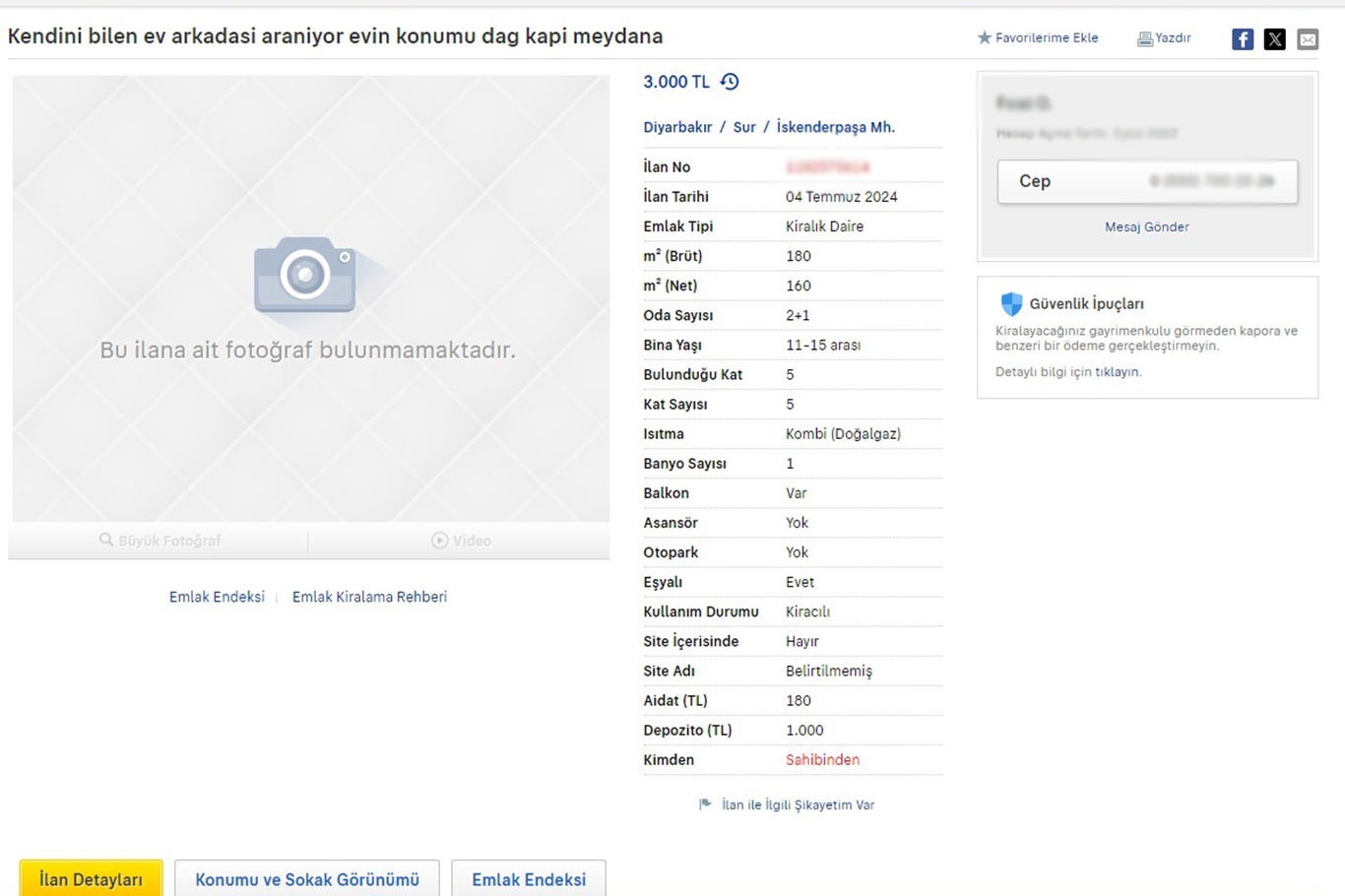Click the Facebook share icon
The width and height of the screenshot is (1345, 896).
click(x=1243, y=39)
